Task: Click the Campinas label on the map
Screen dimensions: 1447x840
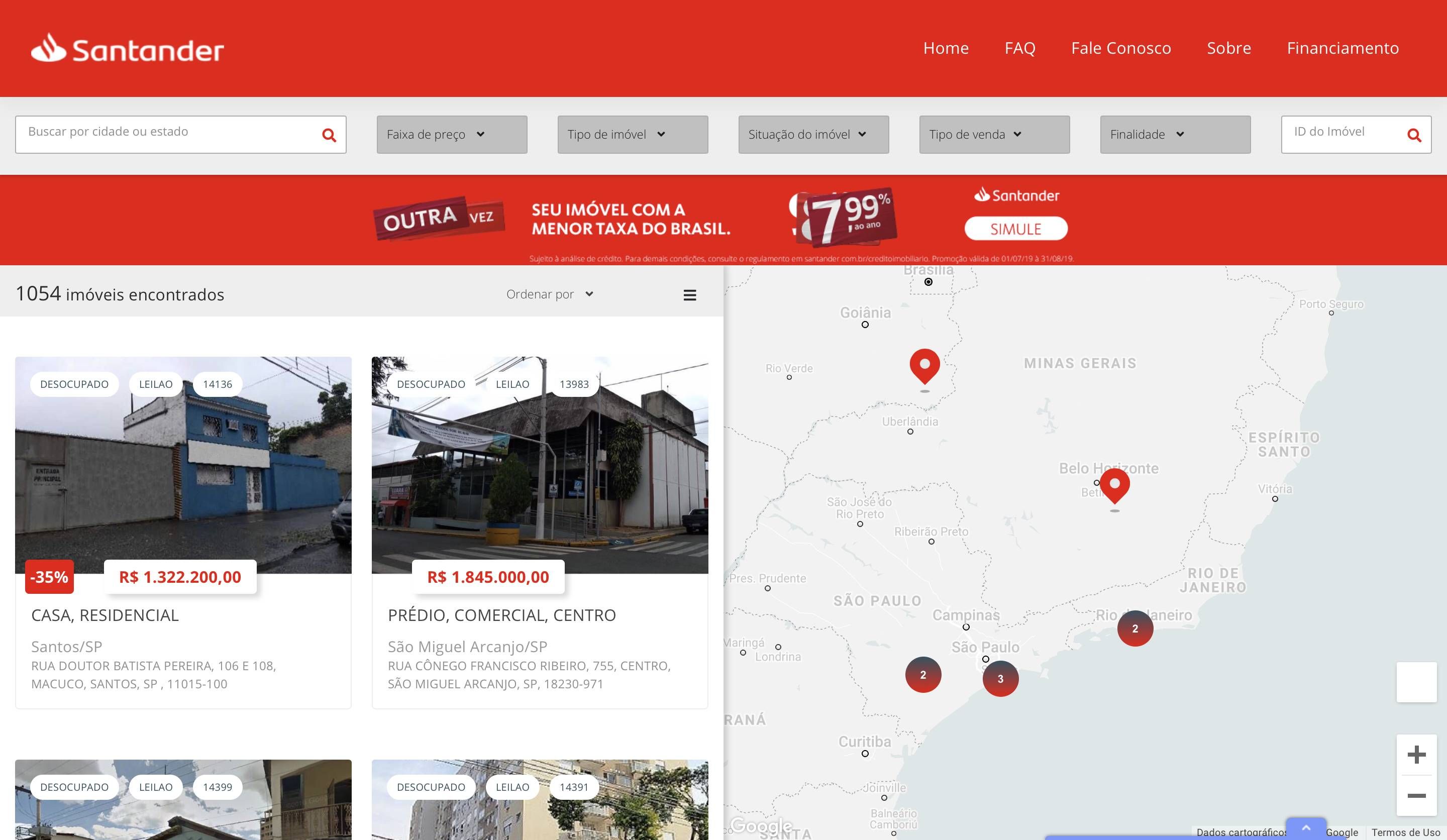Action: [966, 615]
